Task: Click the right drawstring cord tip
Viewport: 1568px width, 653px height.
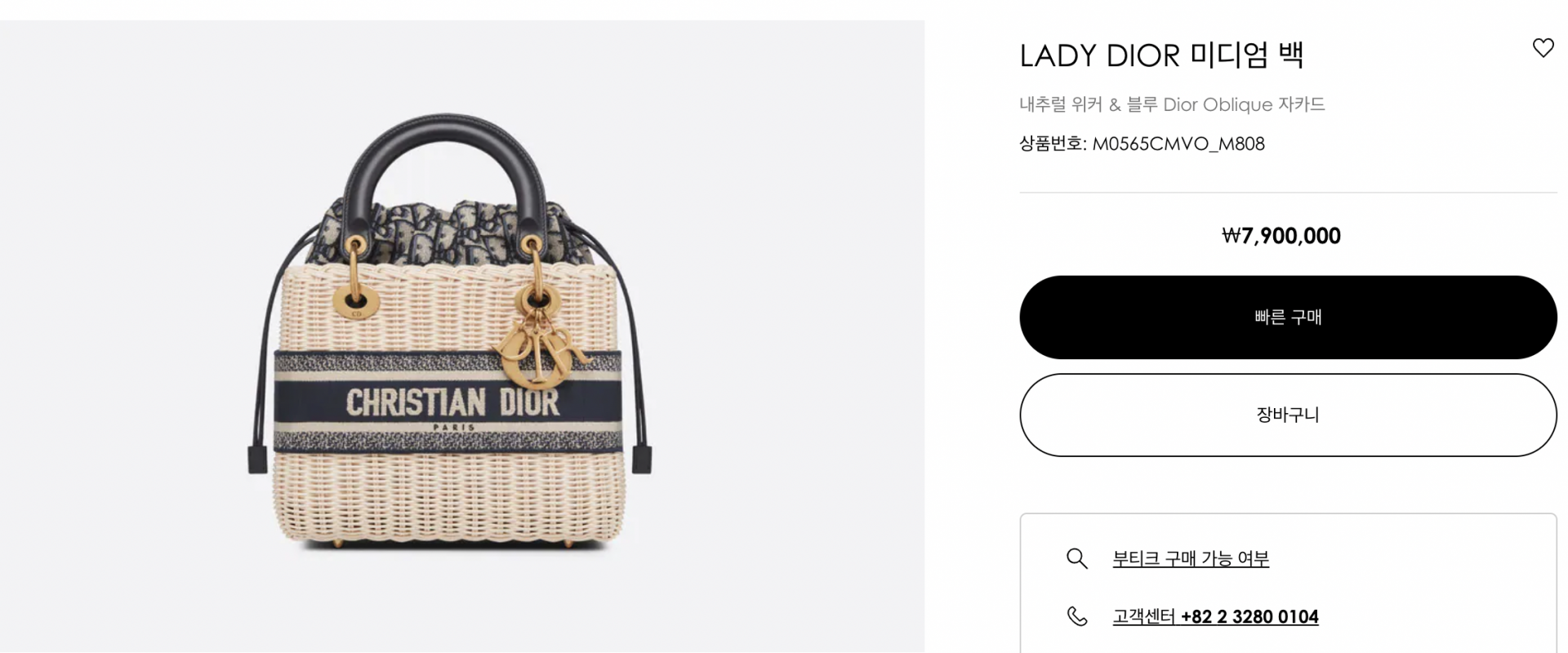Action: click(642, 460)
